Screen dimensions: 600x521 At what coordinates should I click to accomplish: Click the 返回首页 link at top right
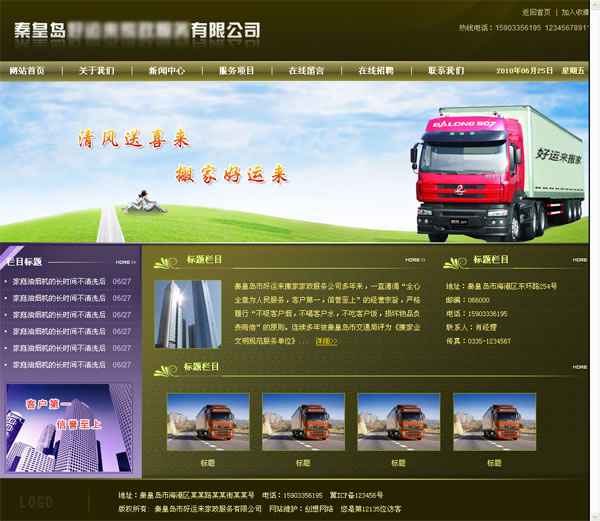[x=536, y=12]
